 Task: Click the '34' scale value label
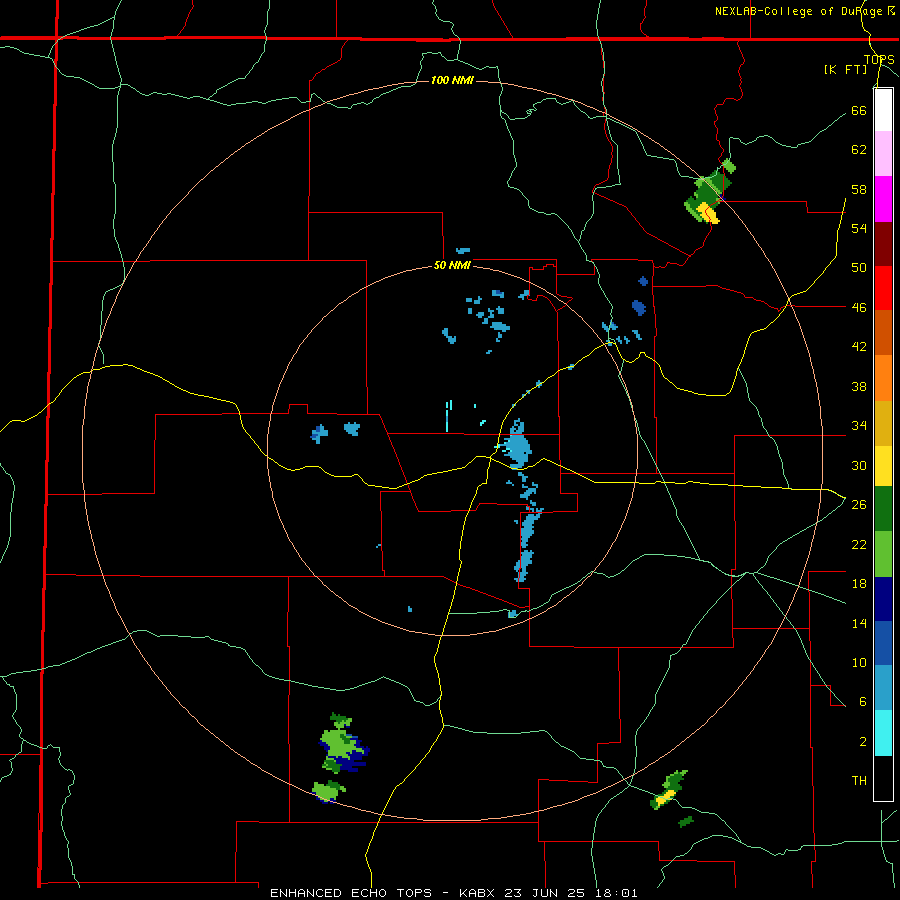859,426
